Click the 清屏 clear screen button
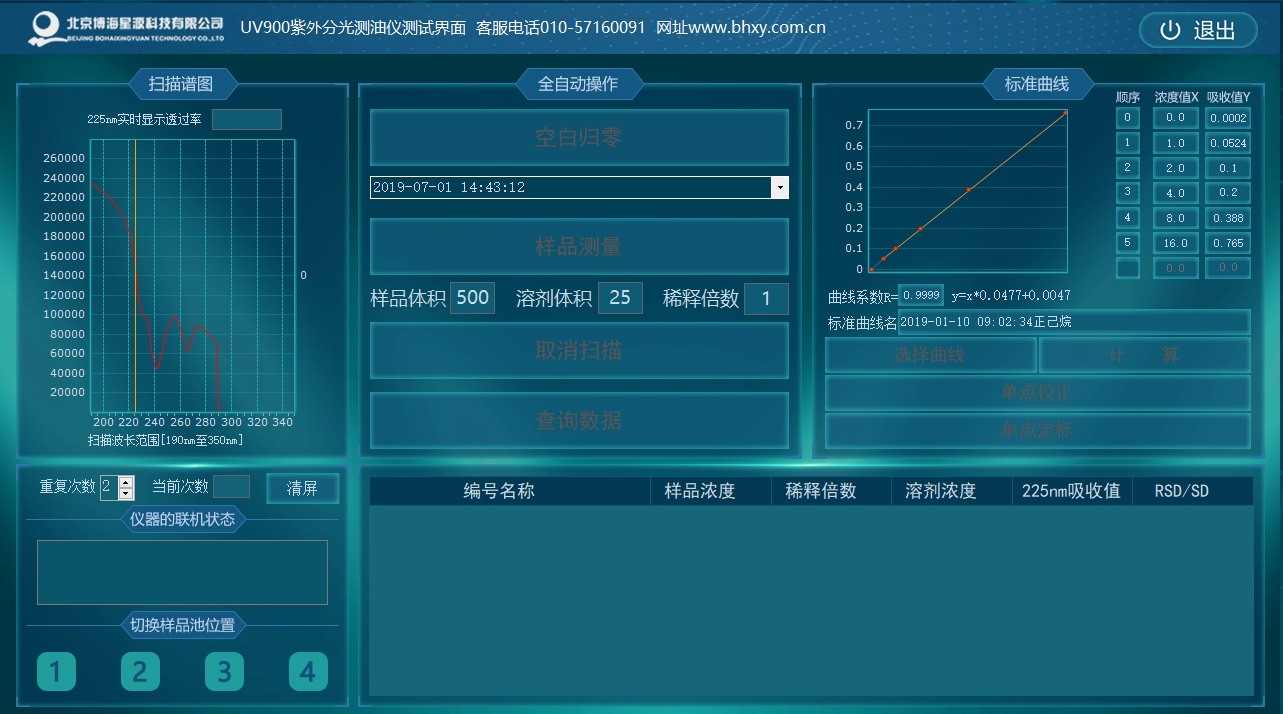 point(302,488)
